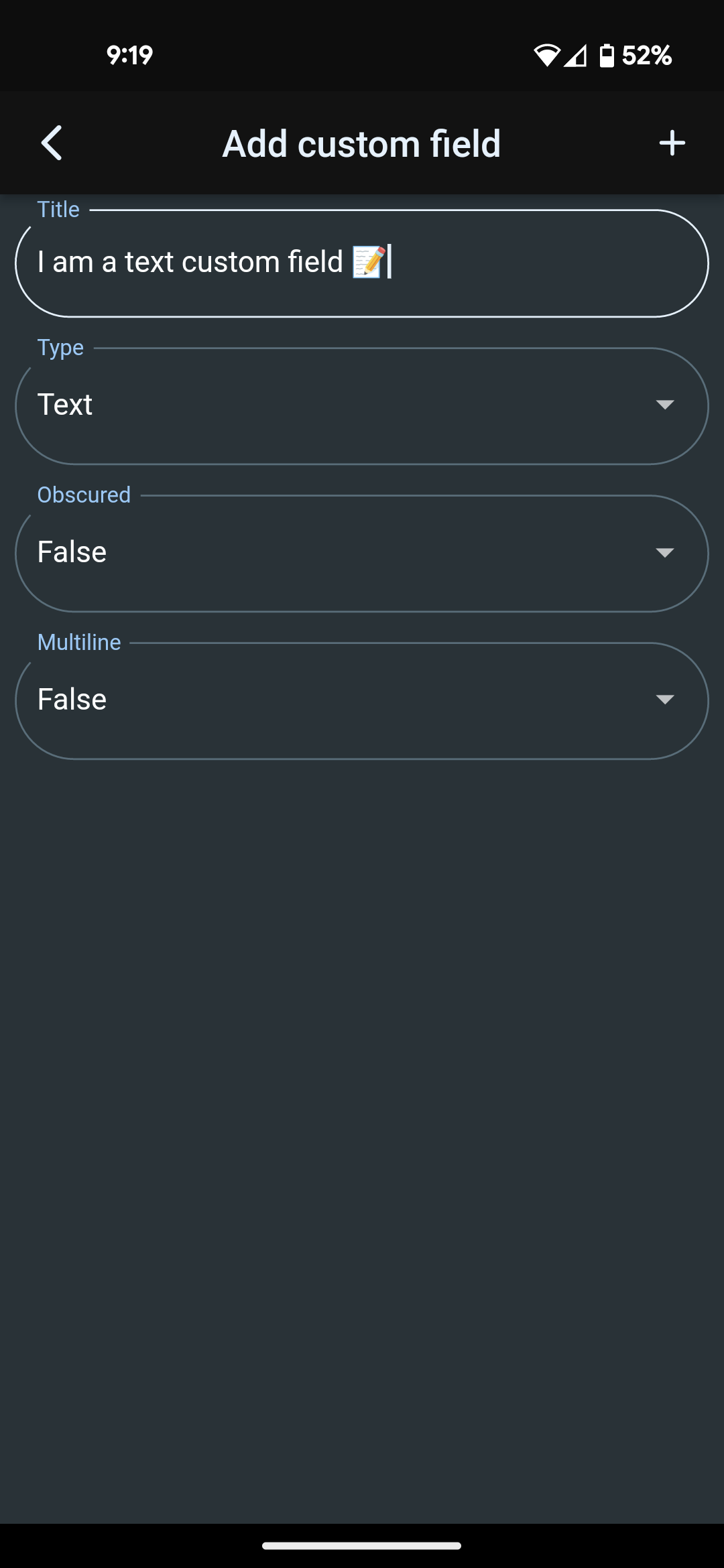Tap the Wi-Fi status icon
Viewport: 724px width, 1568px height.
[546, 56]
